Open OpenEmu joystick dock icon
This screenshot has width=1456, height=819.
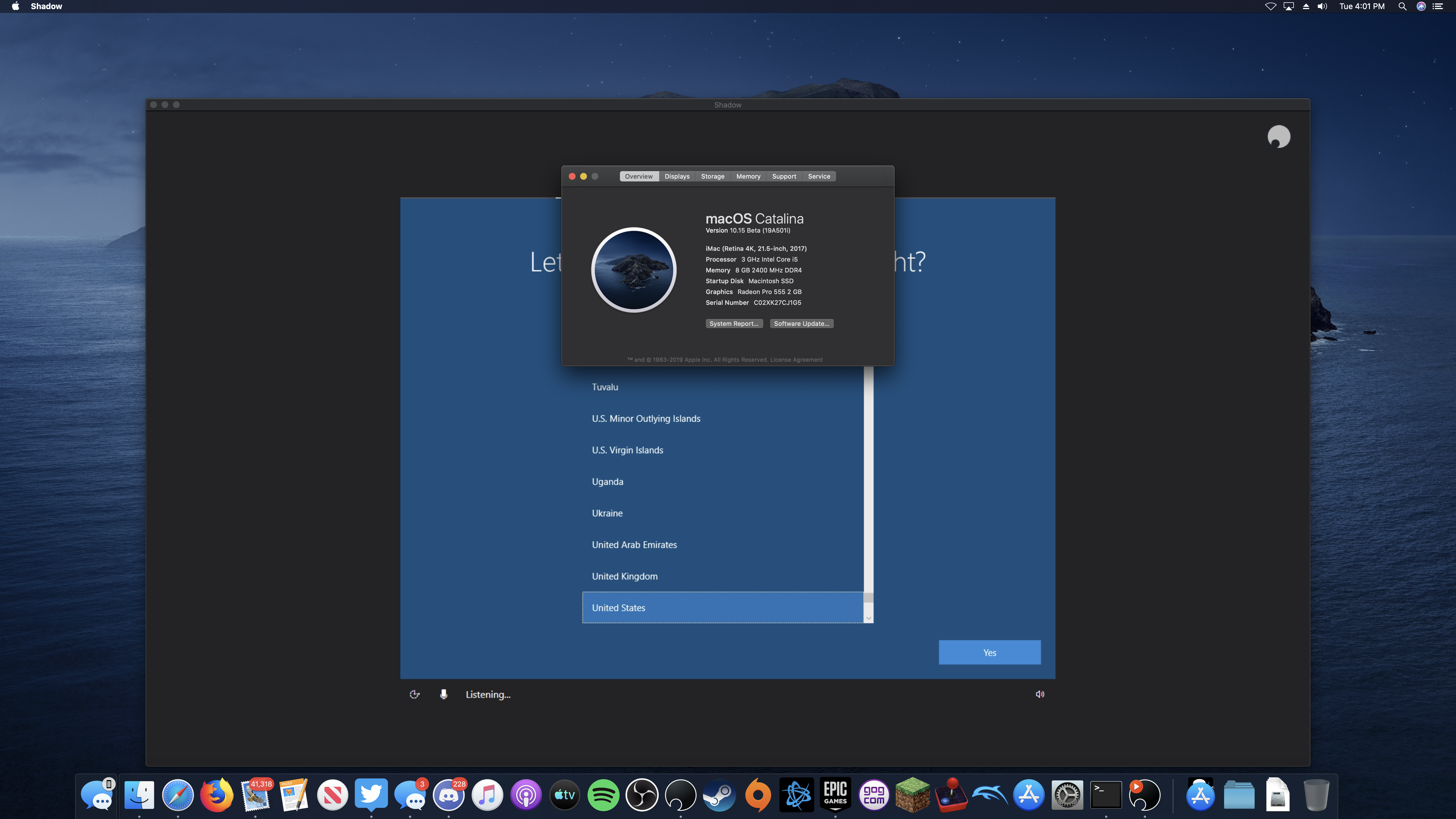(951, 795)
